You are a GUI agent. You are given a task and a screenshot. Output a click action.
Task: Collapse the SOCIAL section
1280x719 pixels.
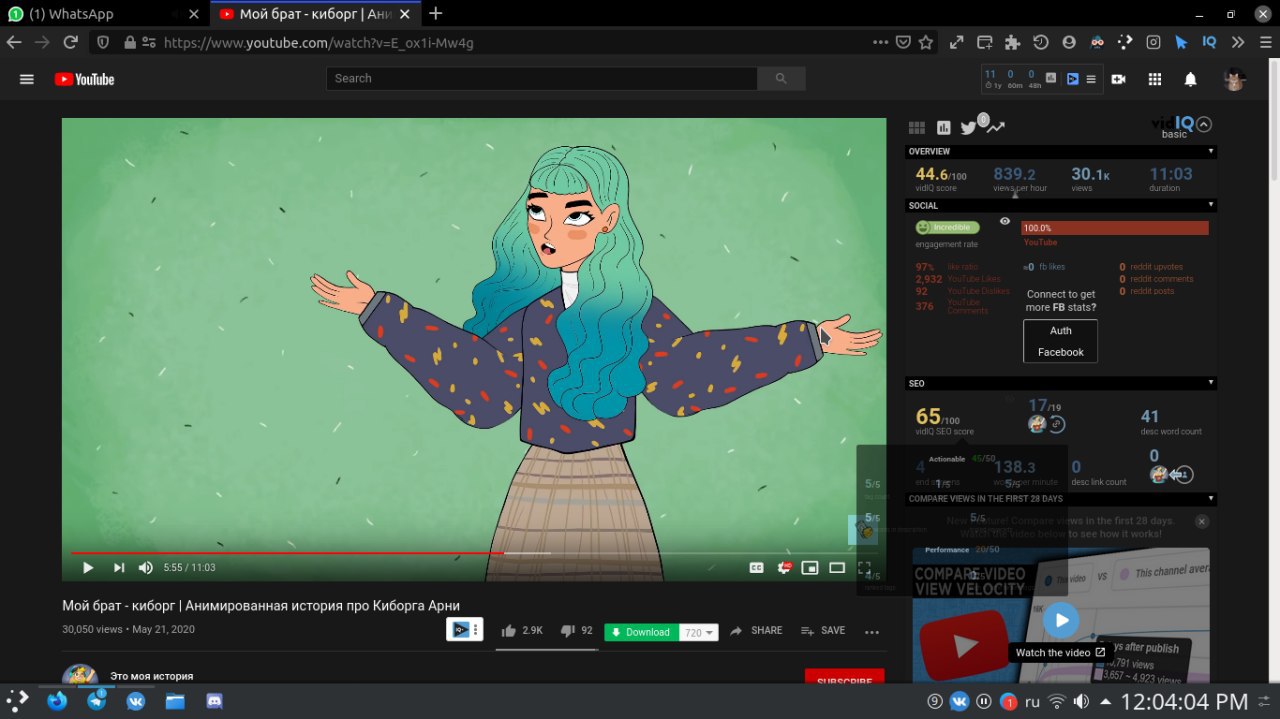click(x=1211, y=205)
